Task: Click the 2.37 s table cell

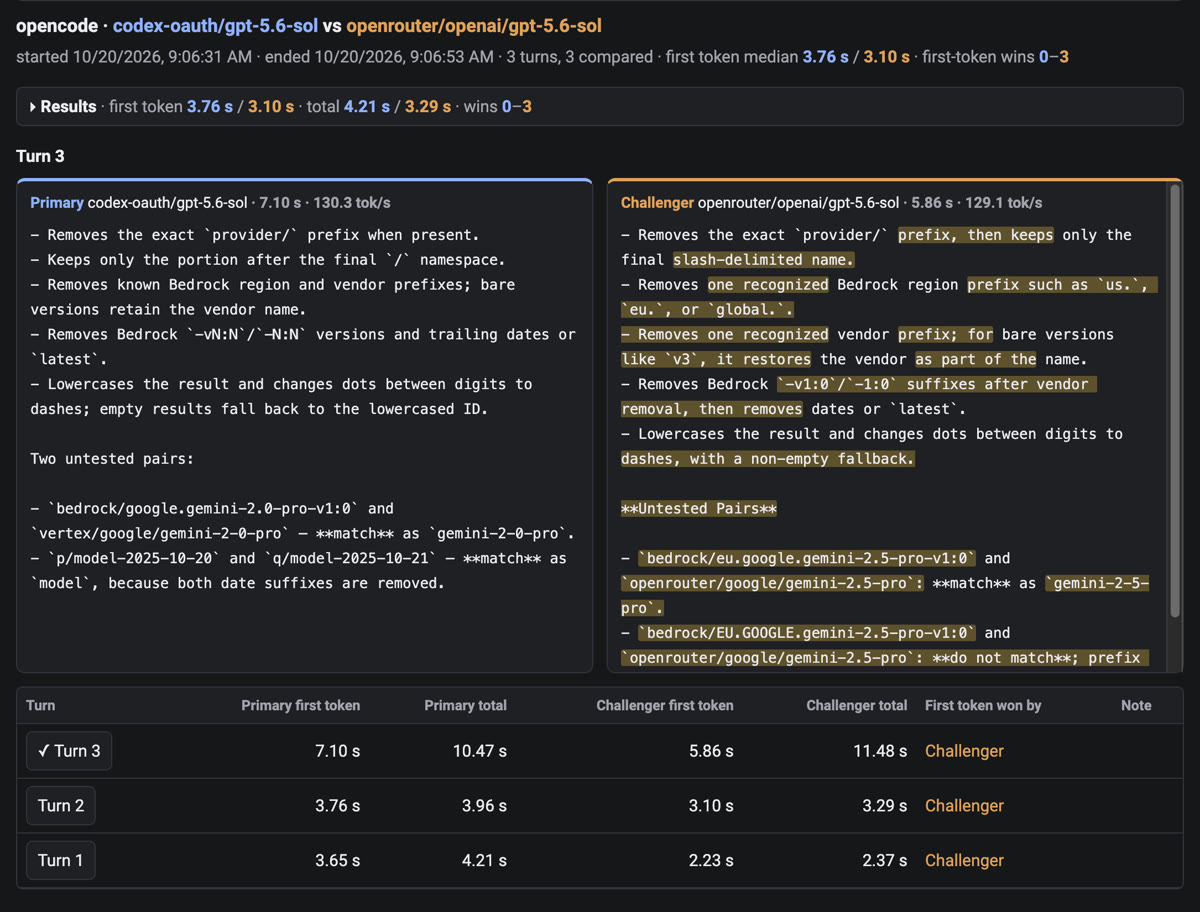Action: [884, 860]
